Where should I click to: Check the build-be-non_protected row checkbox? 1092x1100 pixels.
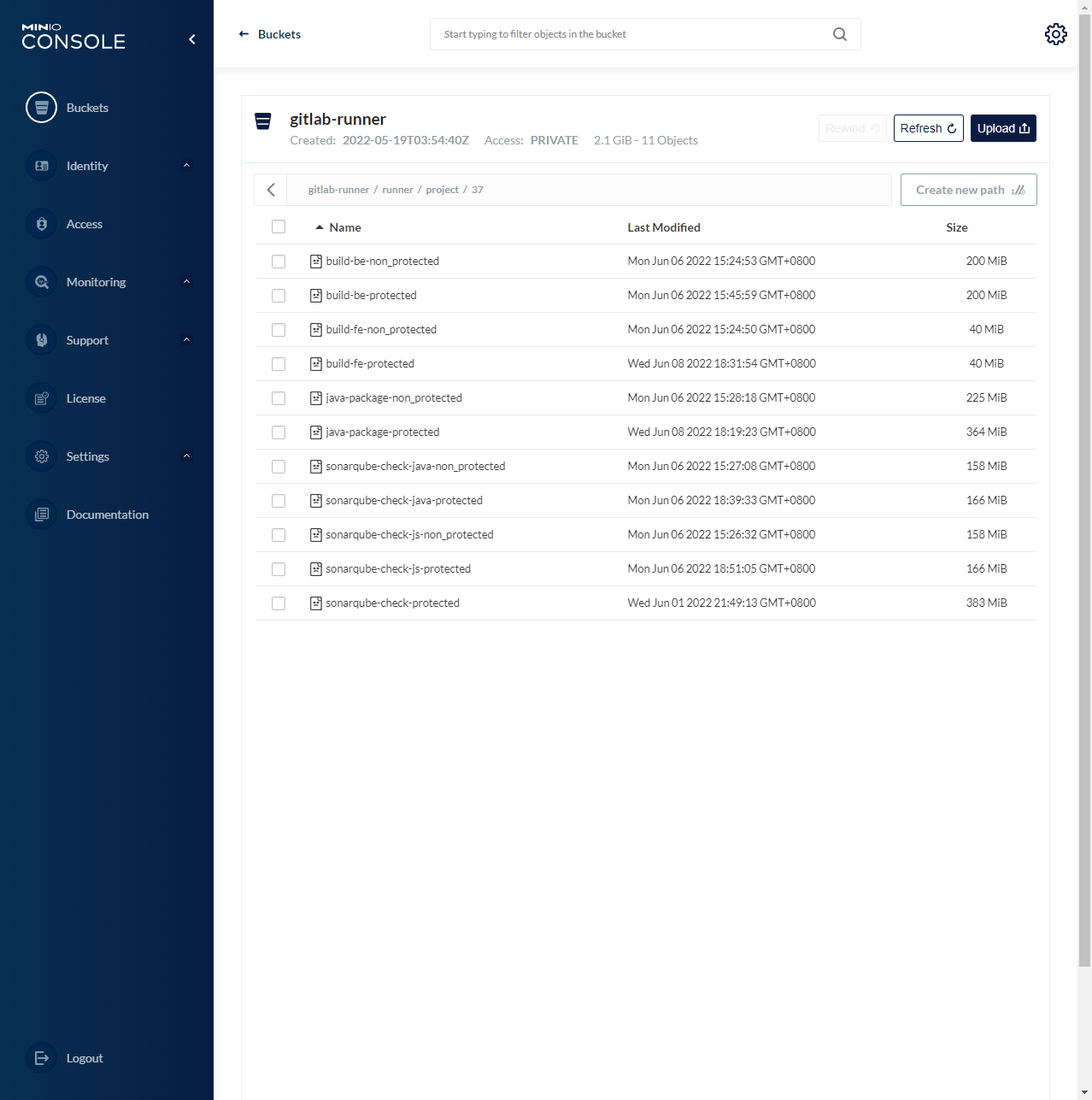tap(279, 262)
